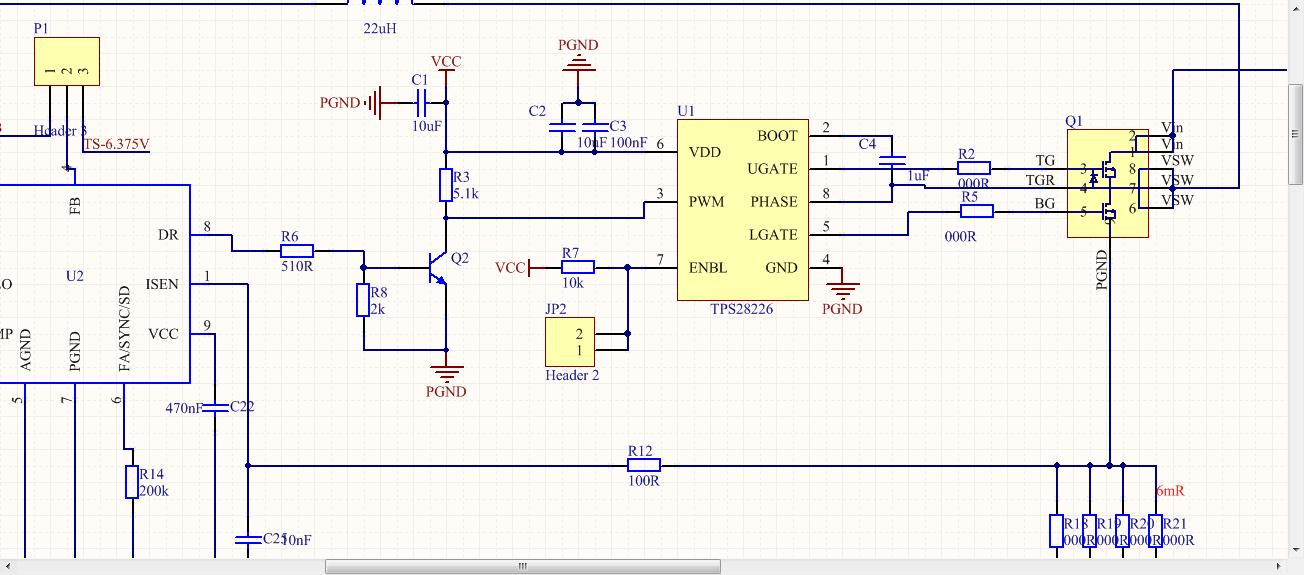Select resistor R8 2k
The image size is (1304, 575).
[x=363, y=300]
